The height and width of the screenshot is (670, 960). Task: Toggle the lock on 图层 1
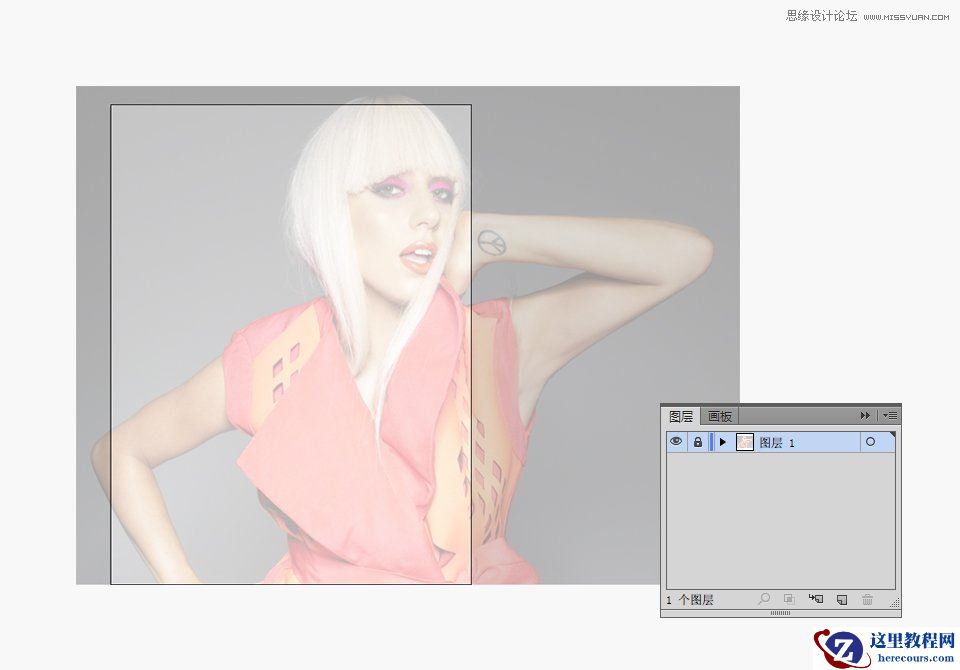[x=697, y=442]
